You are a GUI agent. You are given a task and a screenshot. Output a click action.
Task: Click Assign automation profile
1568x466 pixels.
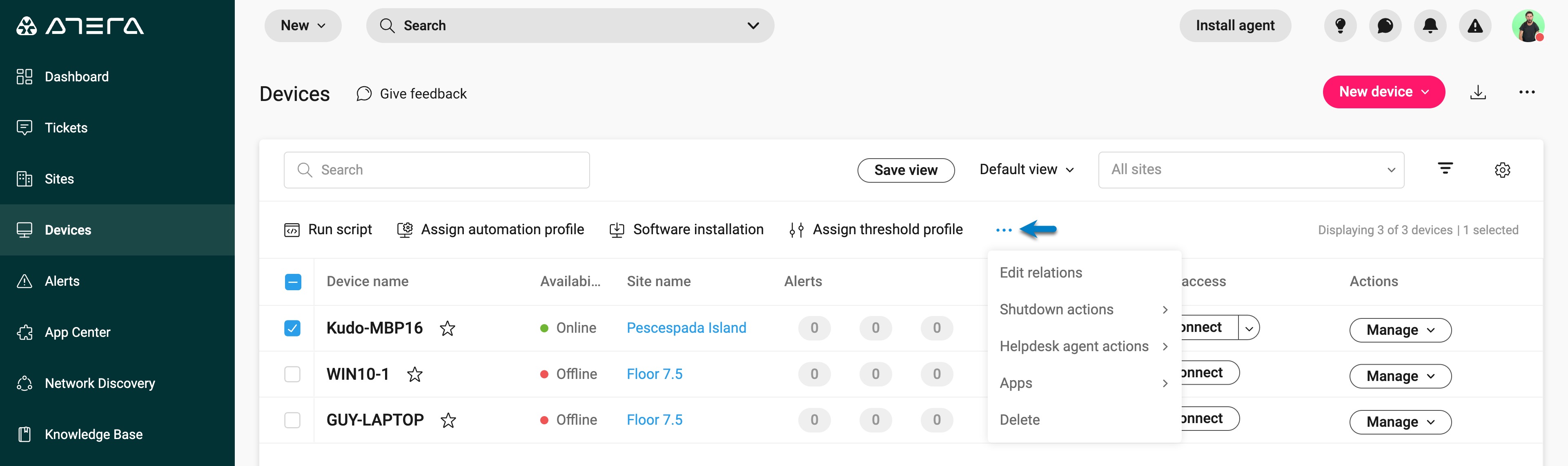click(x=490, y=230)
